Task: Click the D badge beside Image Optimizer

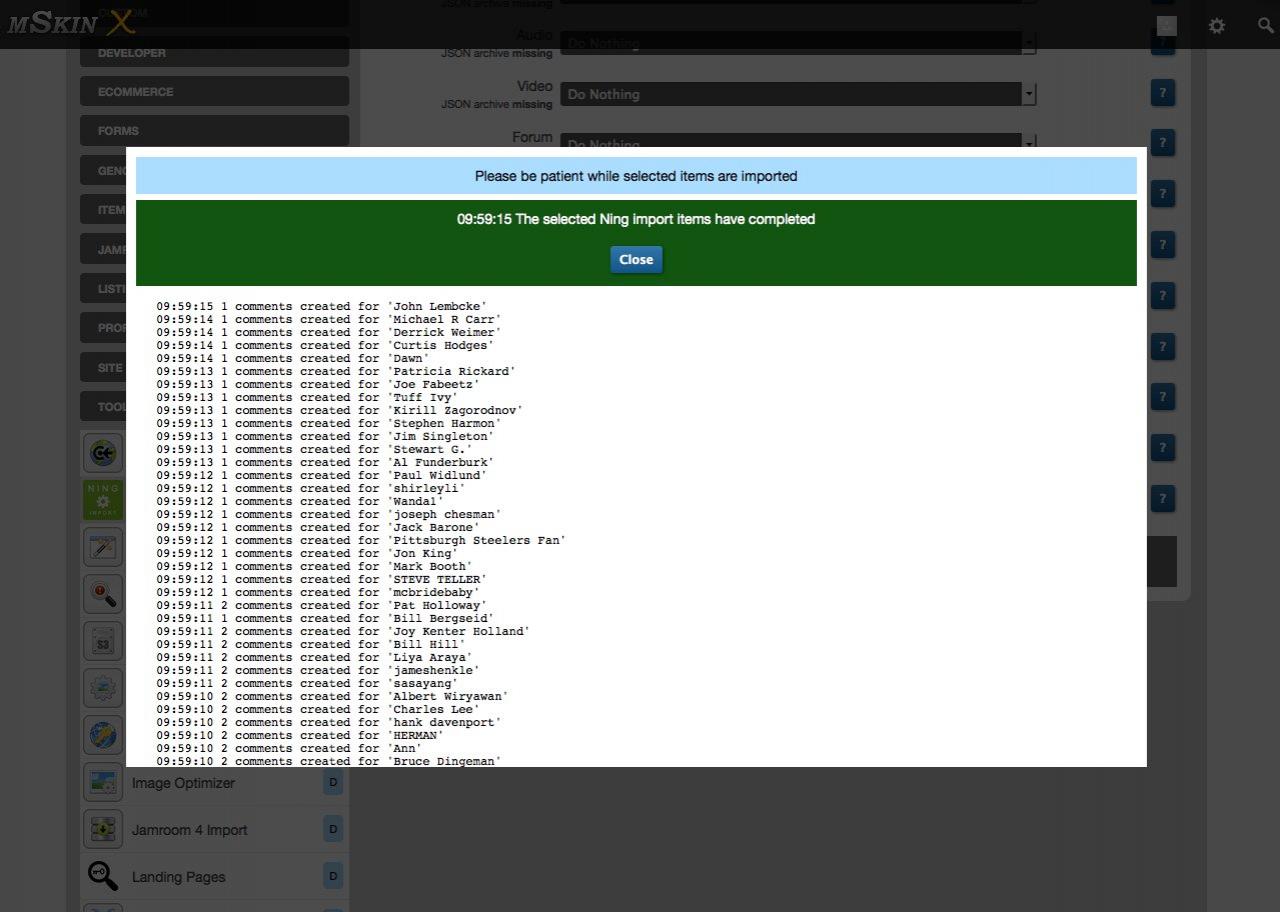Action: pos(333,782)
